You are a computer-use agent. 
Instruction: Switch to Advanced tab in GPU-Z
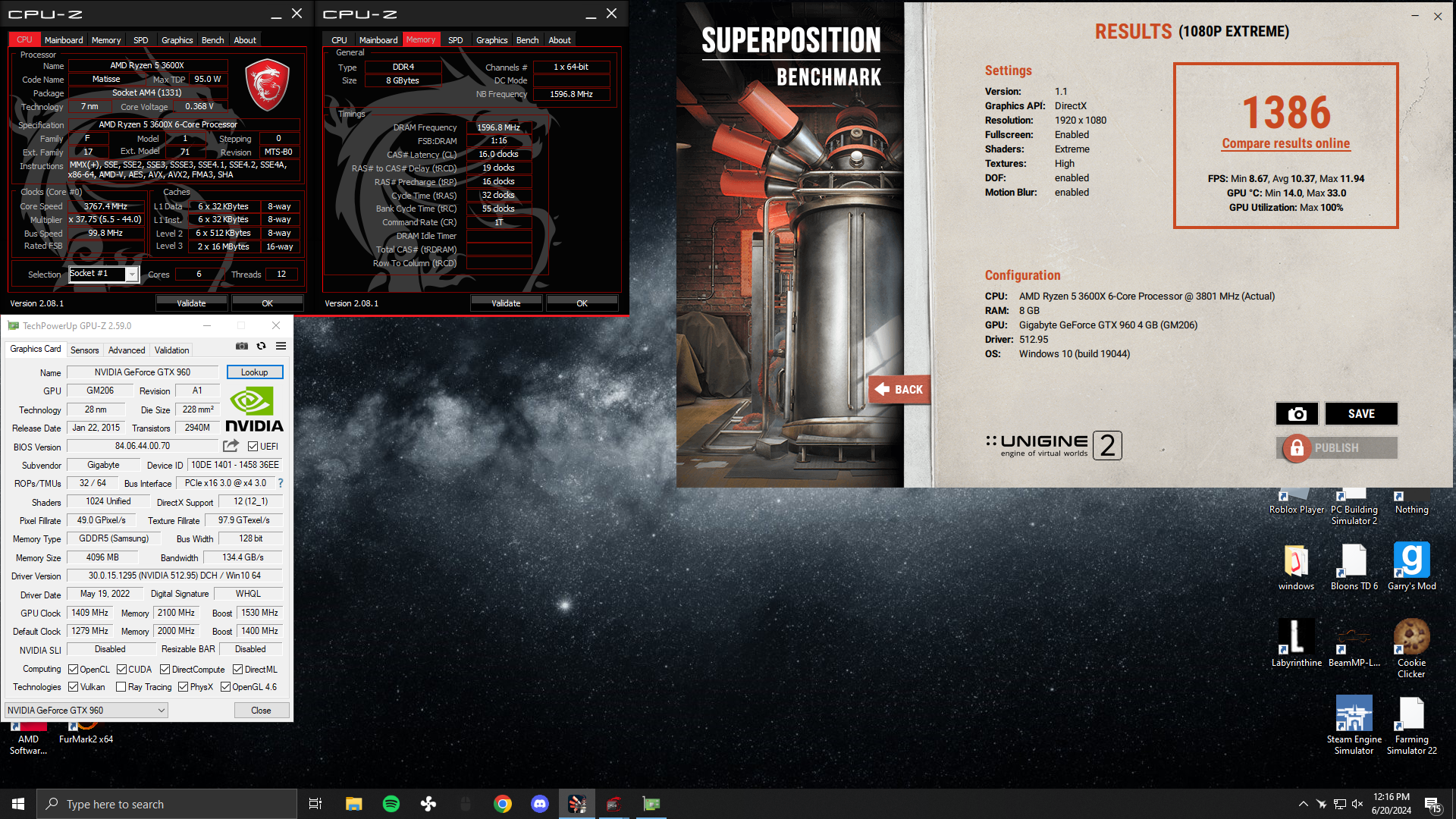click(x=127, y=350)
